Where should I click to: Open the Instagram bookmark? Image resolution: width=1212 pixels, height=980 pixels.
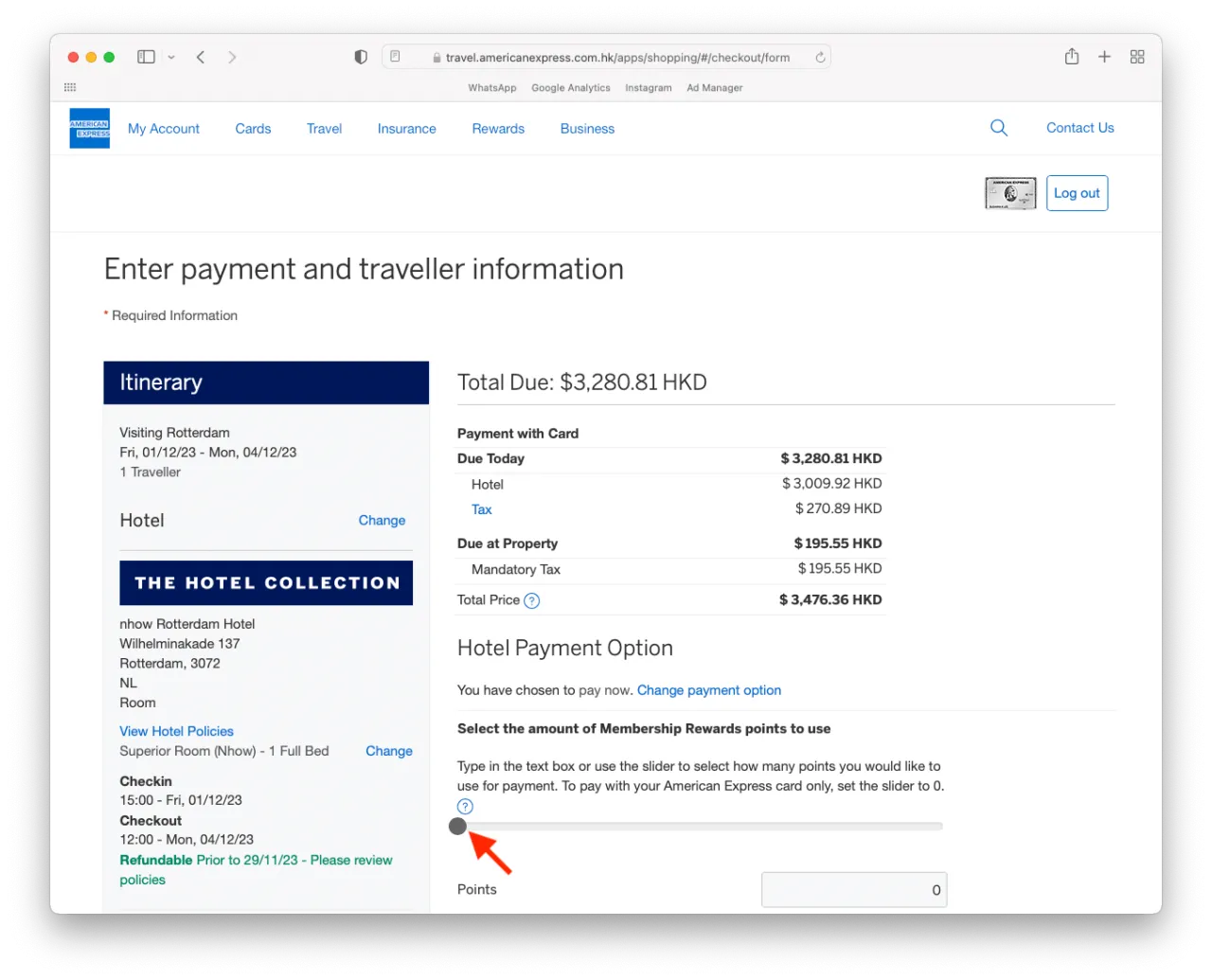pos(649,88)
